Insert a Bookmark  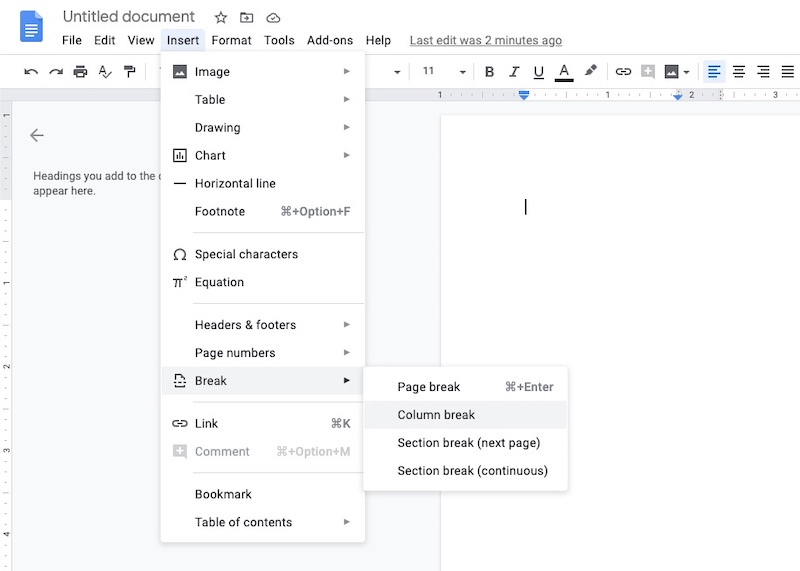click(263, 494)
